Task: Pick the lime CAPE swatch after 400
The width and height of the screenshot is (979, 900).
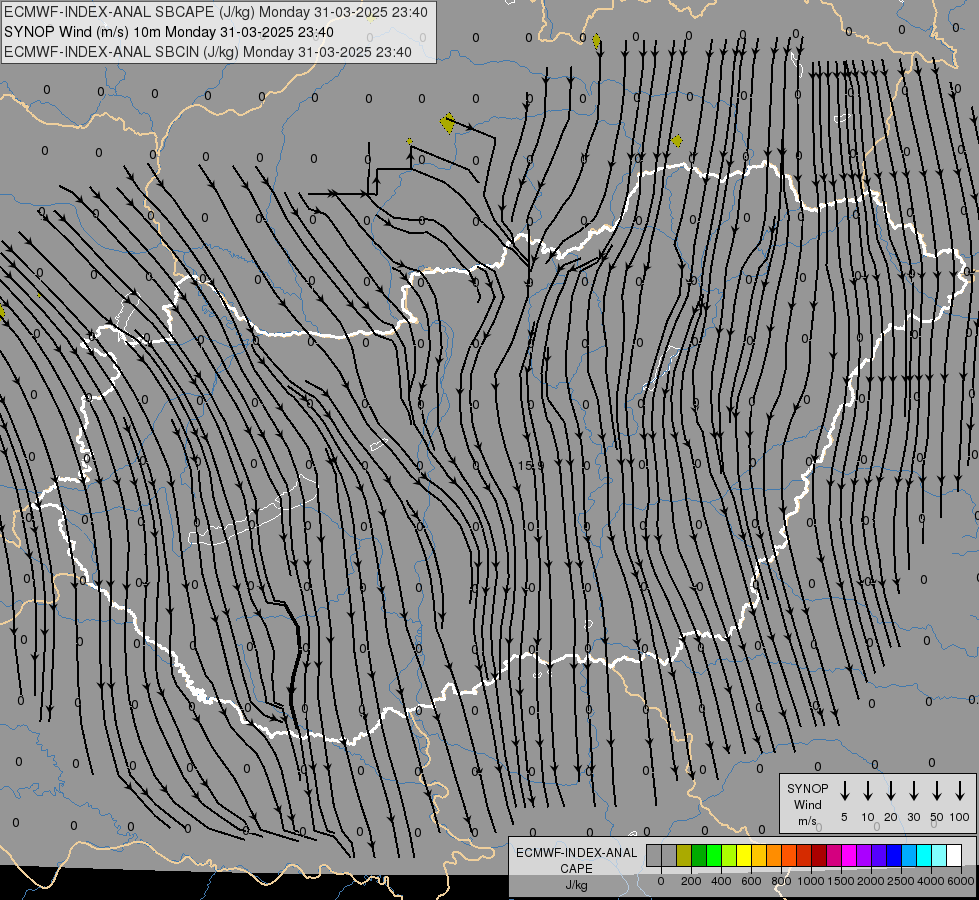Action: (729, 856)
